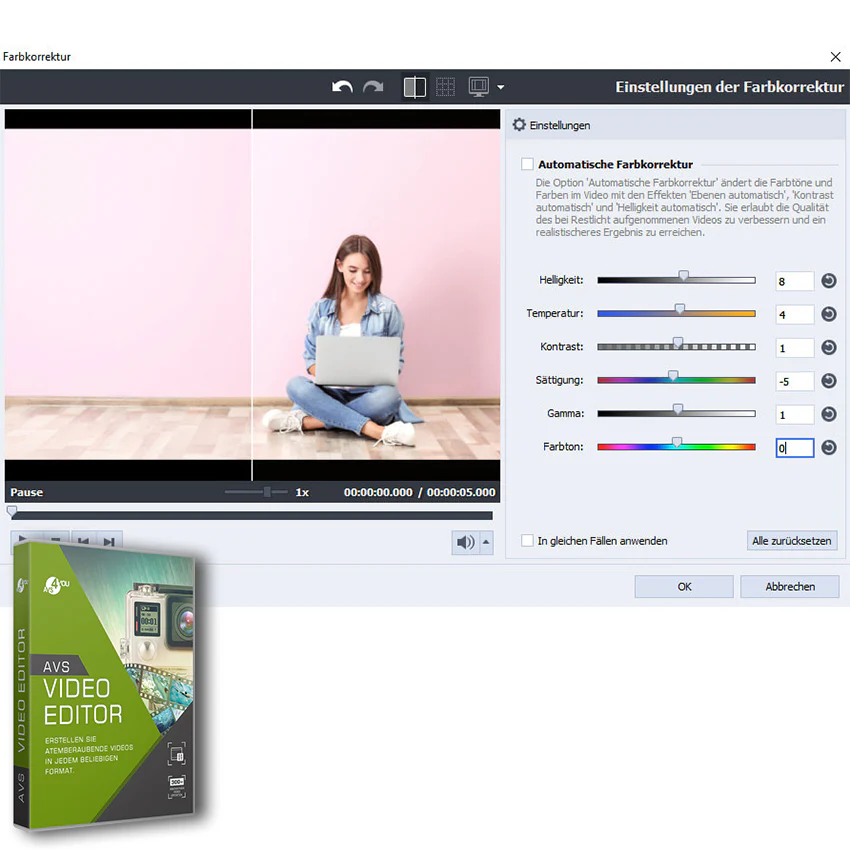This screenshot has height=850, width=850.
Task: Select the grid preview layout icon
Action: (x=446, y=87)
